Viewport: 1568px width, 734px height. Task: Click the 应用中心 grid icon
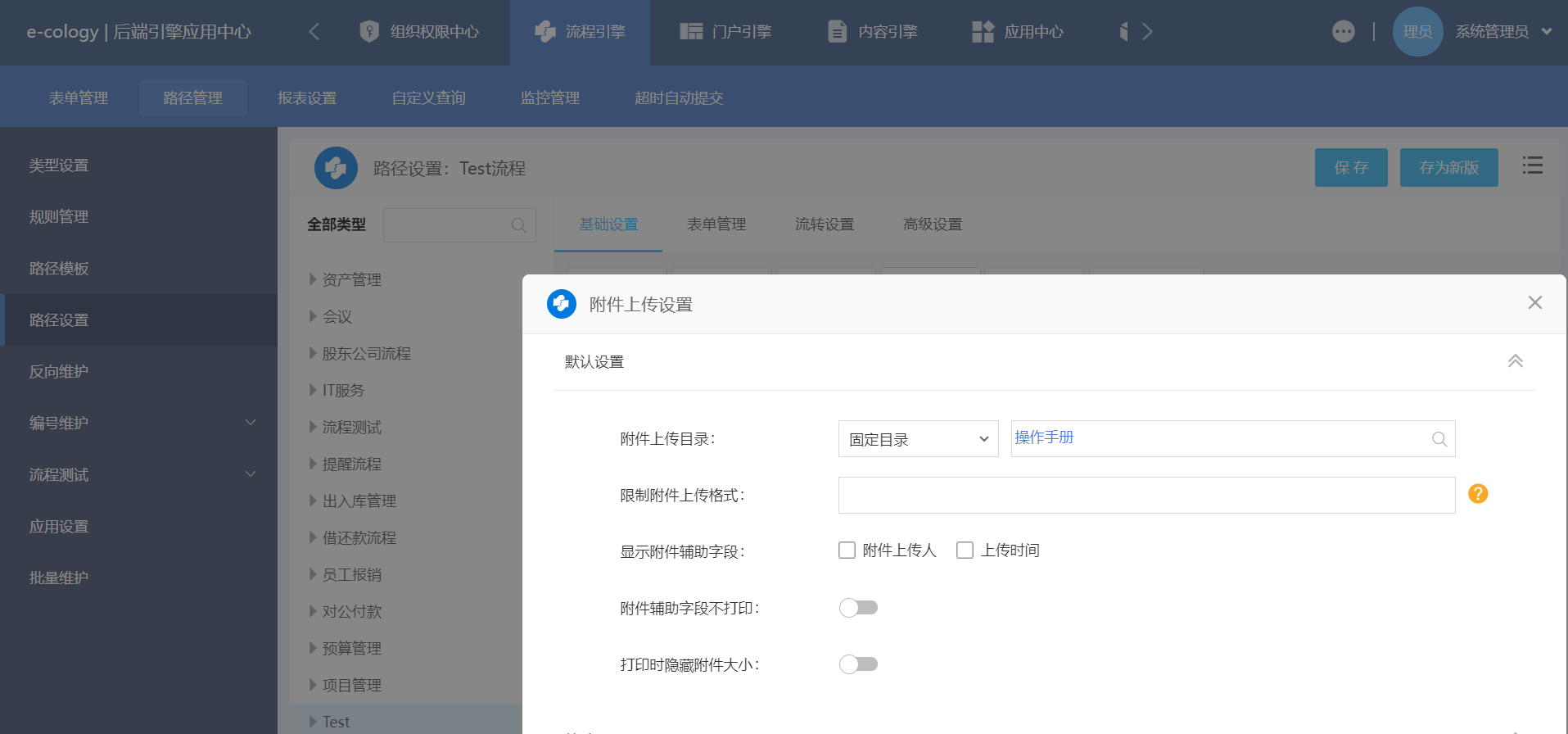click(983, 32)
